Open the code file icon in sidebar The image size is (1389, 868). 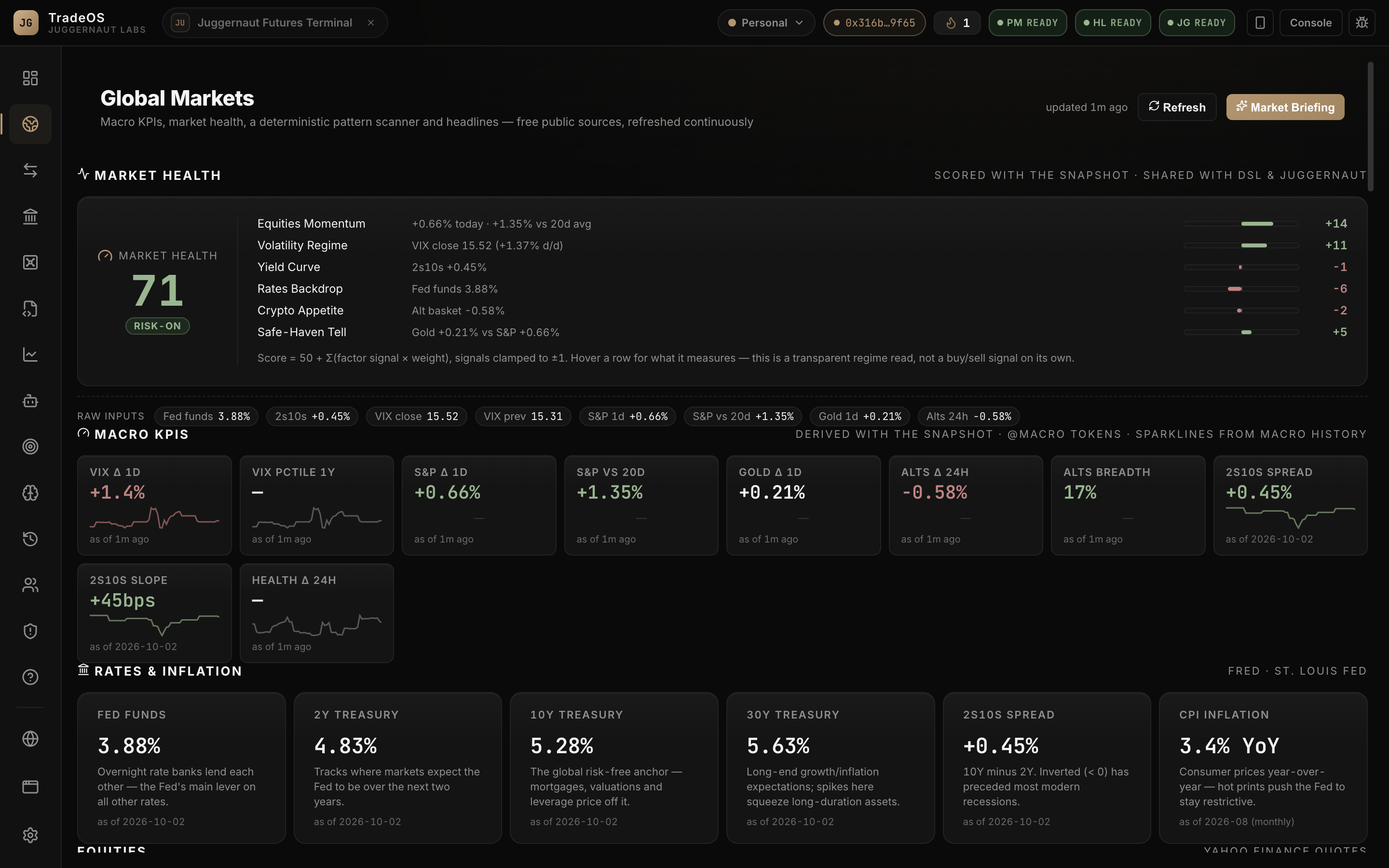30,309
